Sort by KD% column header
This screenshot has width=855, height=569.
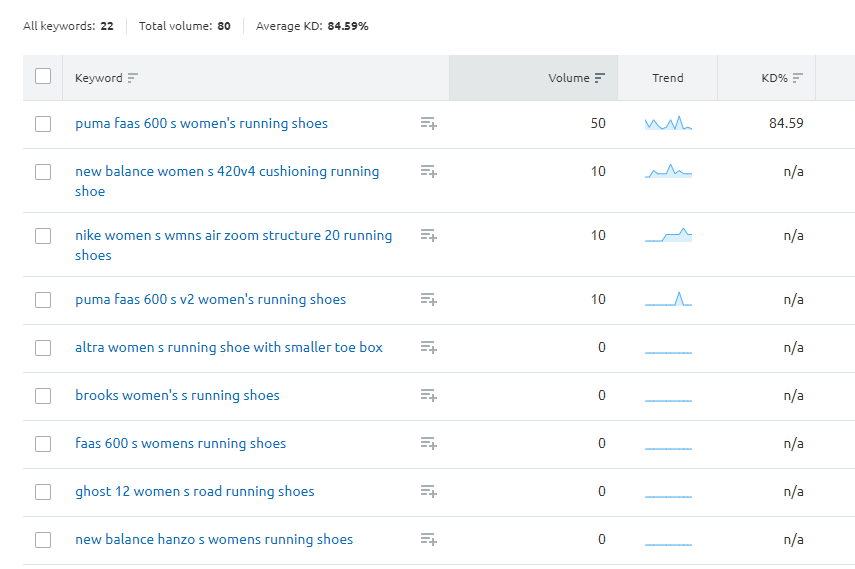[774, 78]
